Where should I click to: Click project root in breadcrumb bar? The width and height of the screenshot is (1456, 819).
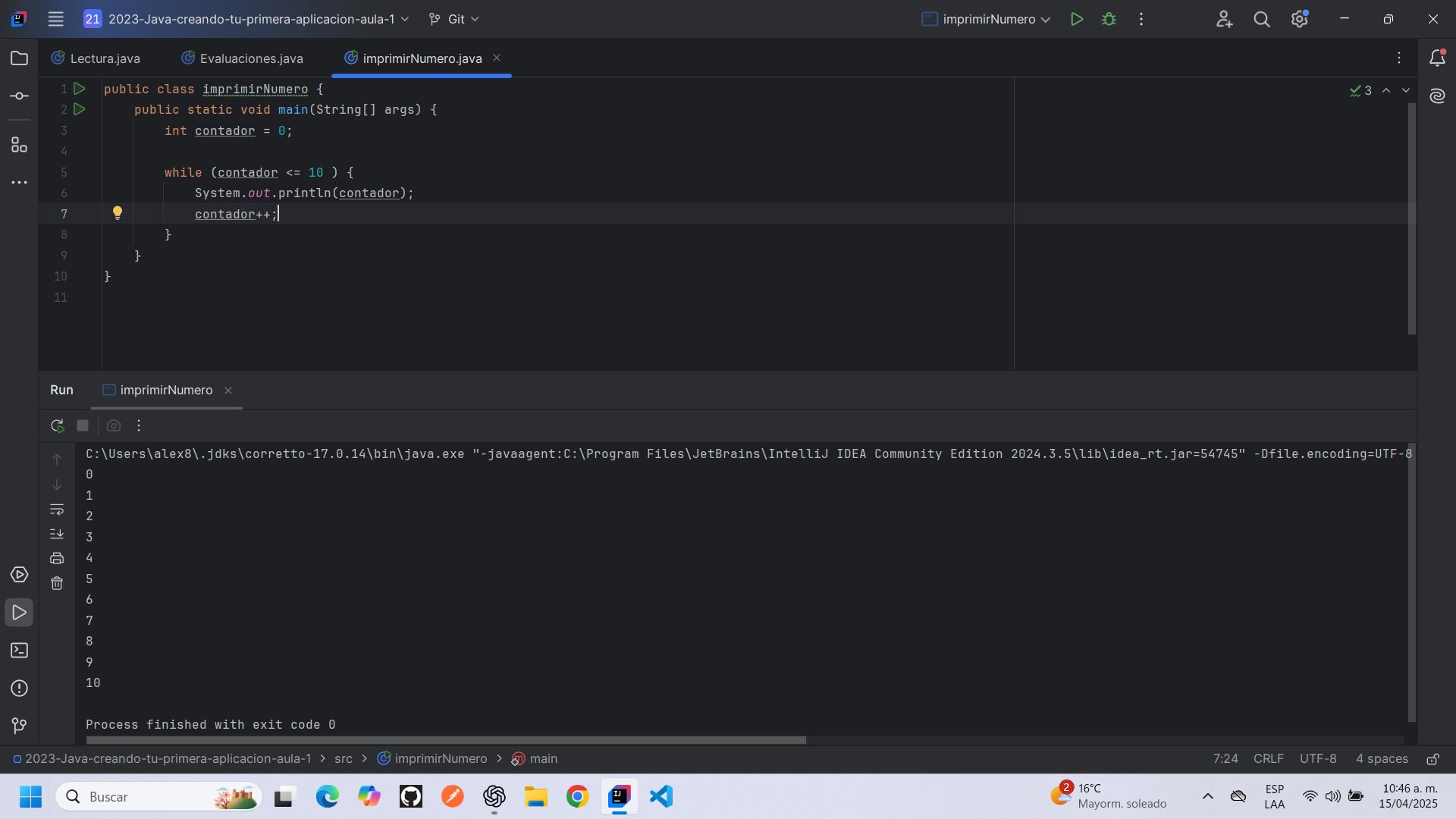[162, 758]
